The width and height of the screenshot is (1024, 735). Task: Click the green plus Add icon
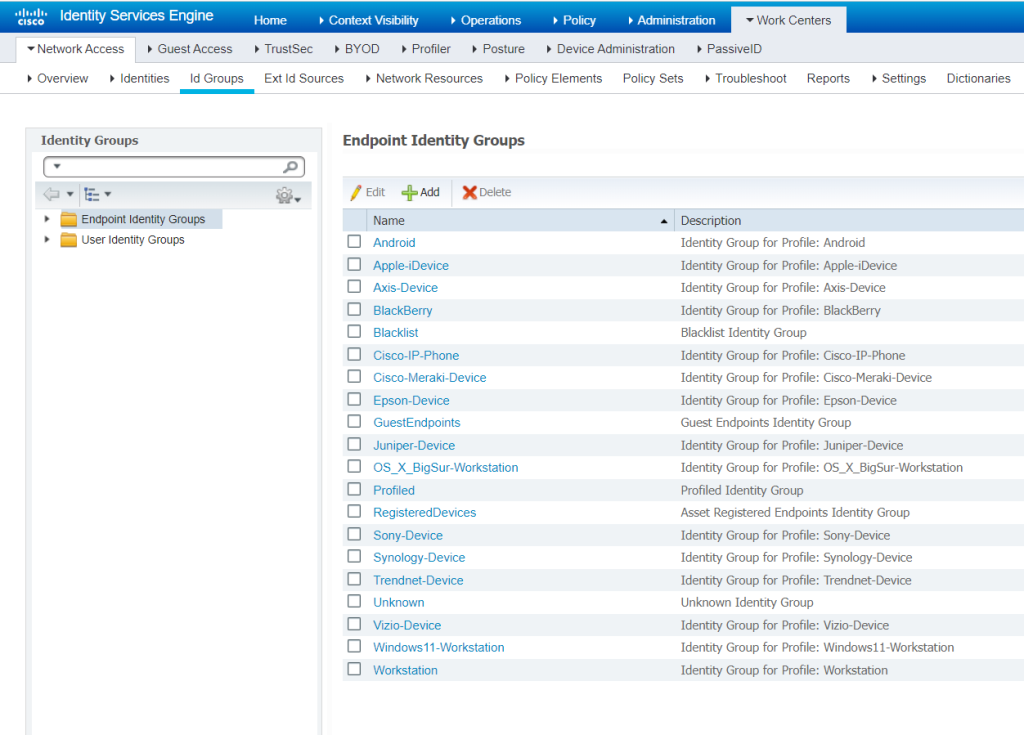tap(409, 192)
